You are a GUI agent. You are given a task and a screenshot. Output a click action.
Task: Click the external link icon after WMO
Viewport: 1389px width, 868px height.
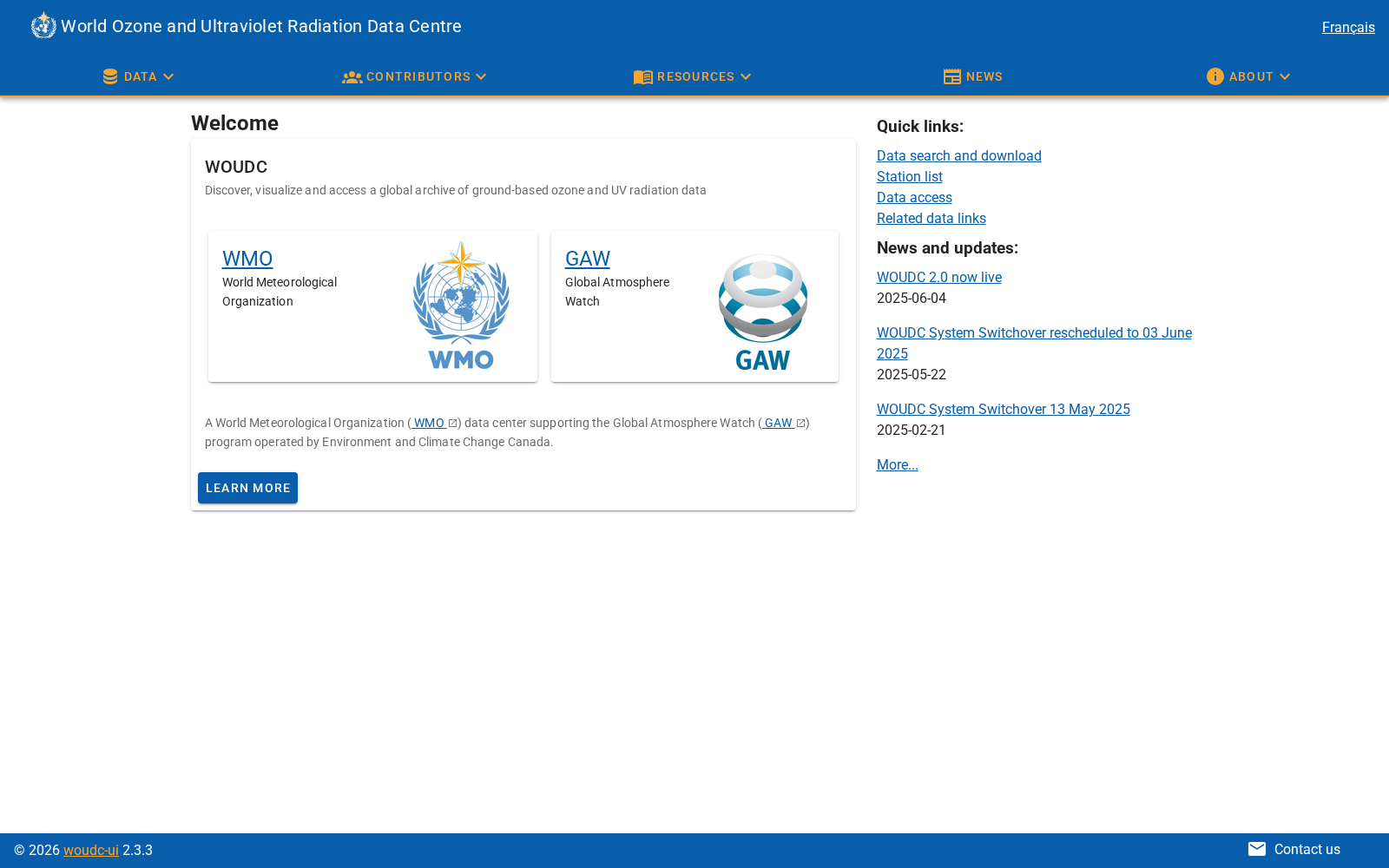click(452, 424)
